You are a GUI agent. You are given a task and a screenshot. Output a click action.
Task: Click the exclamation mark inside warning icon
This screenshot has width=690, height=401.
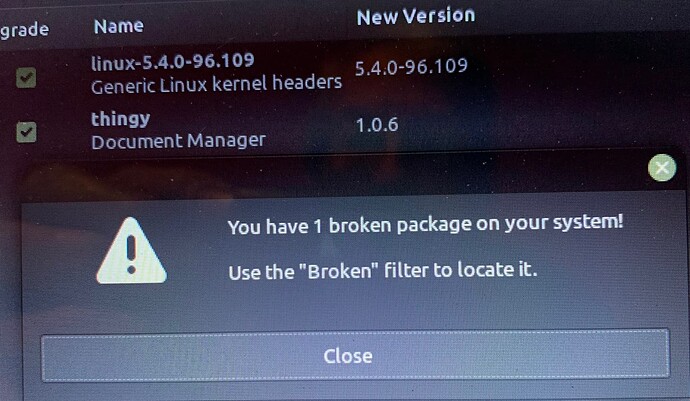131,254
